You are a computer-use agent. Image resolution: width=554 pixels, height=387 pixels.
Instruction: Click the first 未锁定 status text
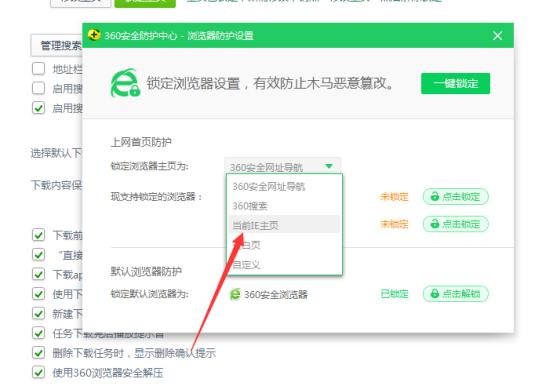394,197
